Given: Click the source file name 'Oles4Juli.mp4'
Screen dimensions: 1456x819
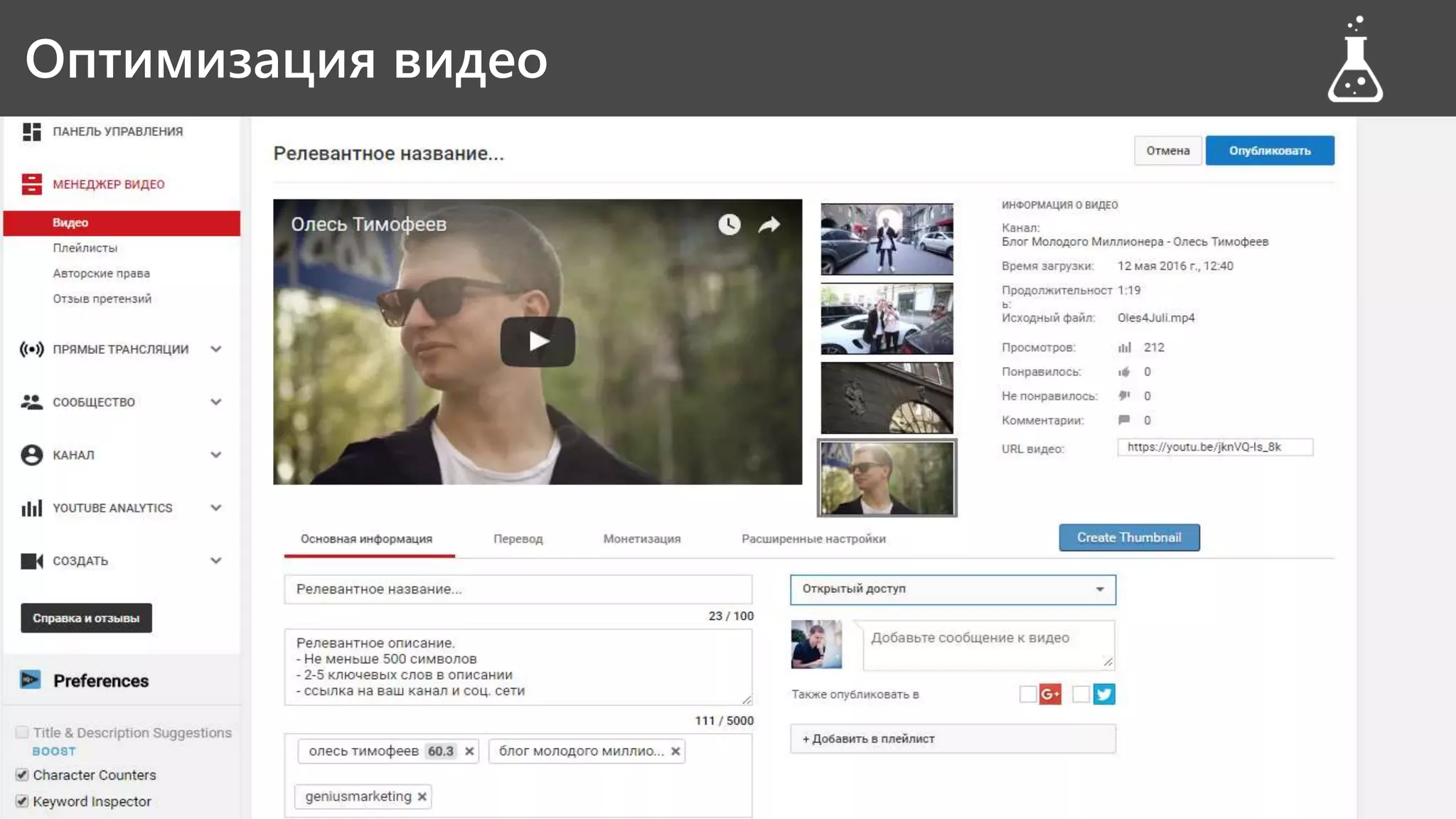Looking at the screenshot, I should click(x=1156, y=318).
